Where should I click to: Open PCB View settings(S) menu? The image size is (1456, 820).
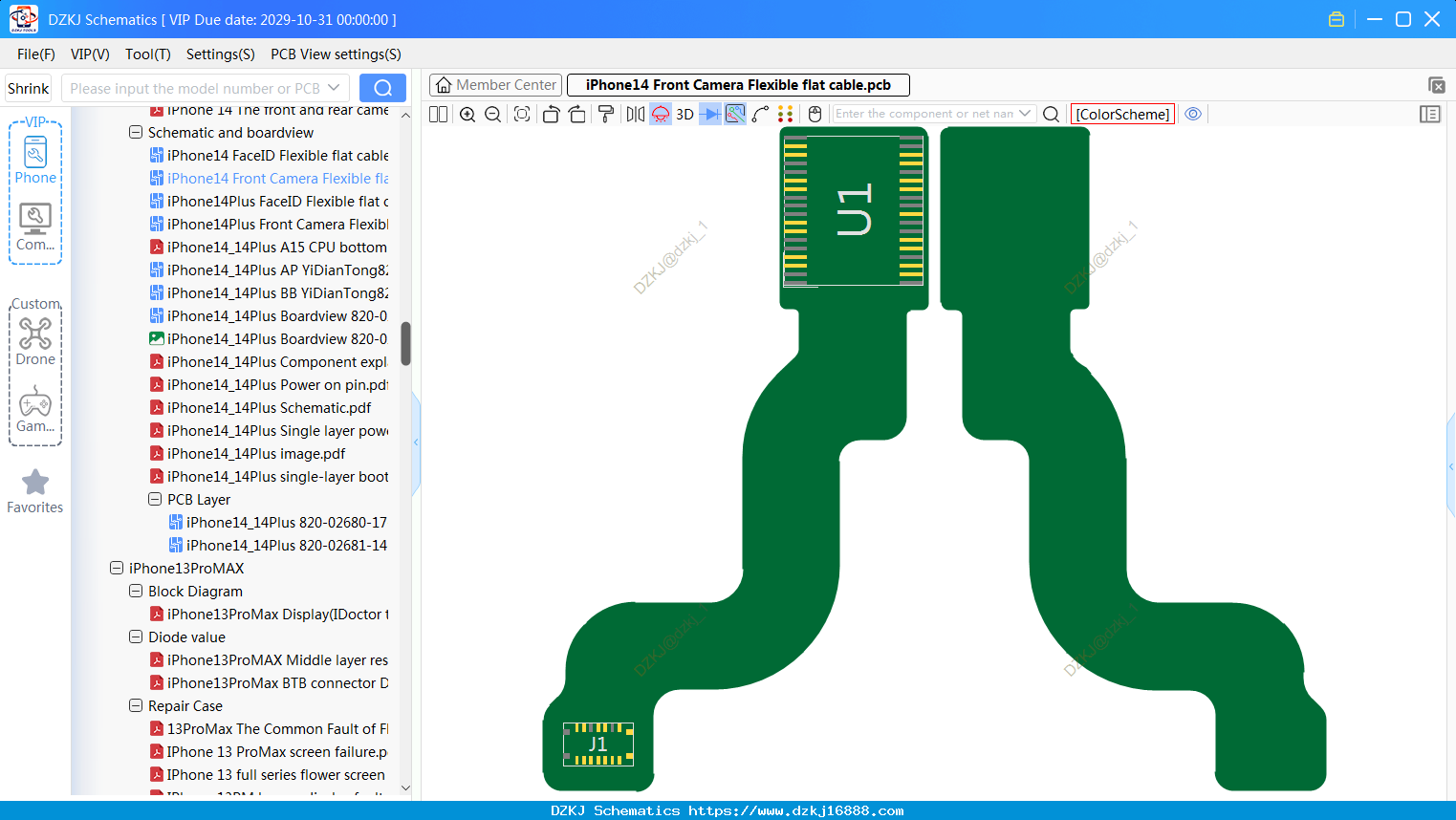(x=336, y=54)
